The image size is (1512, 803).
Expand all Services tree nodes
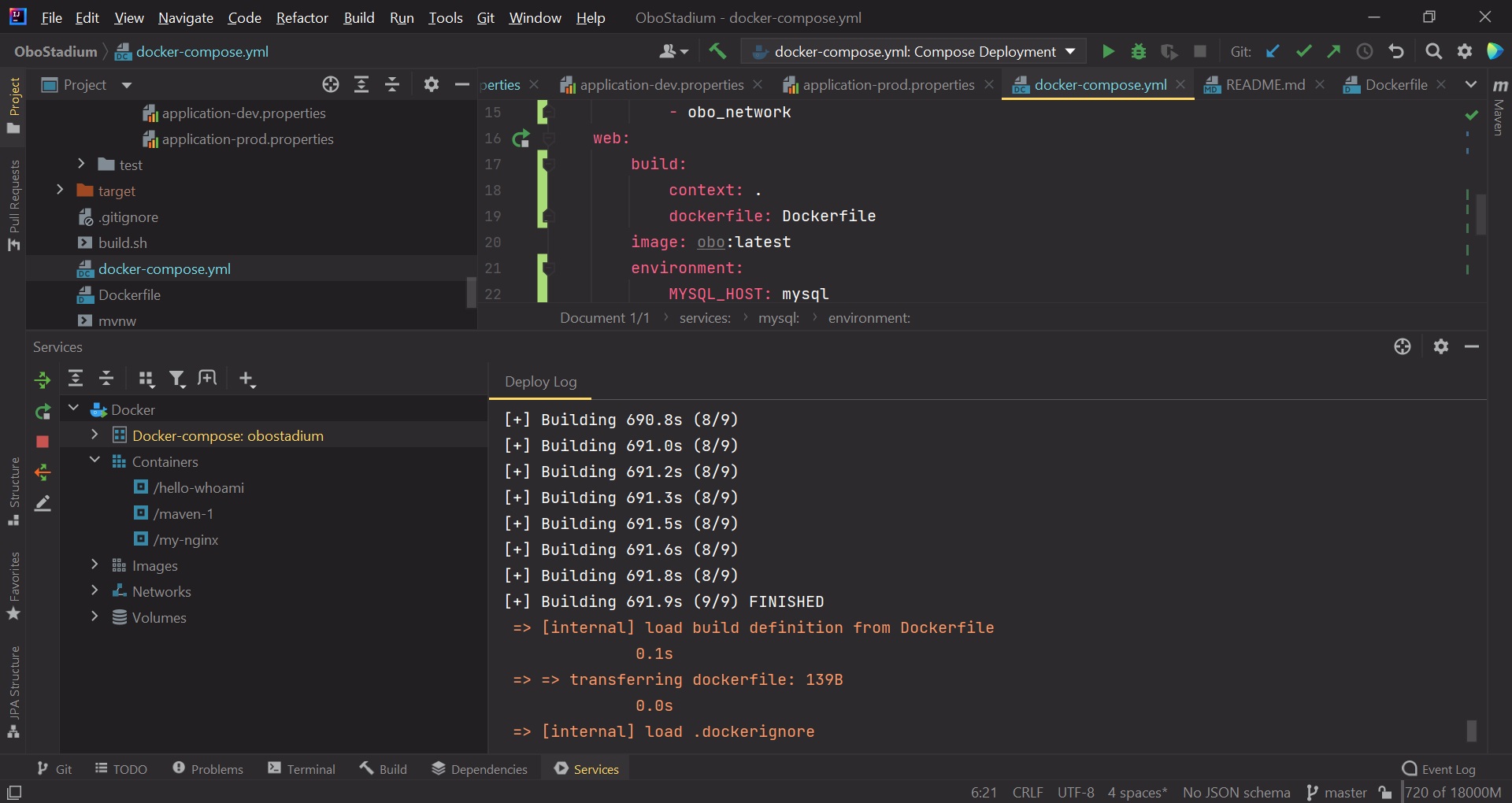[76, 379]
